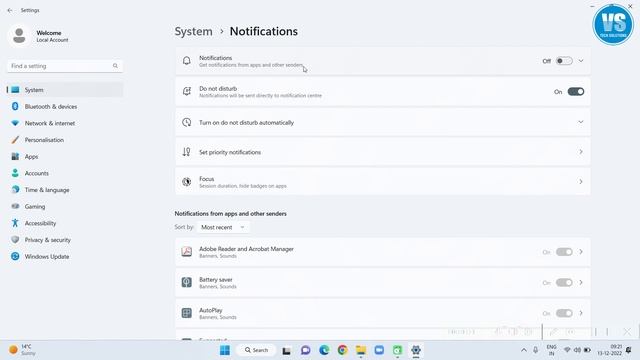
Task: Click the taskbar Search box
Action: pyautogui.click(x=256, y=350)
